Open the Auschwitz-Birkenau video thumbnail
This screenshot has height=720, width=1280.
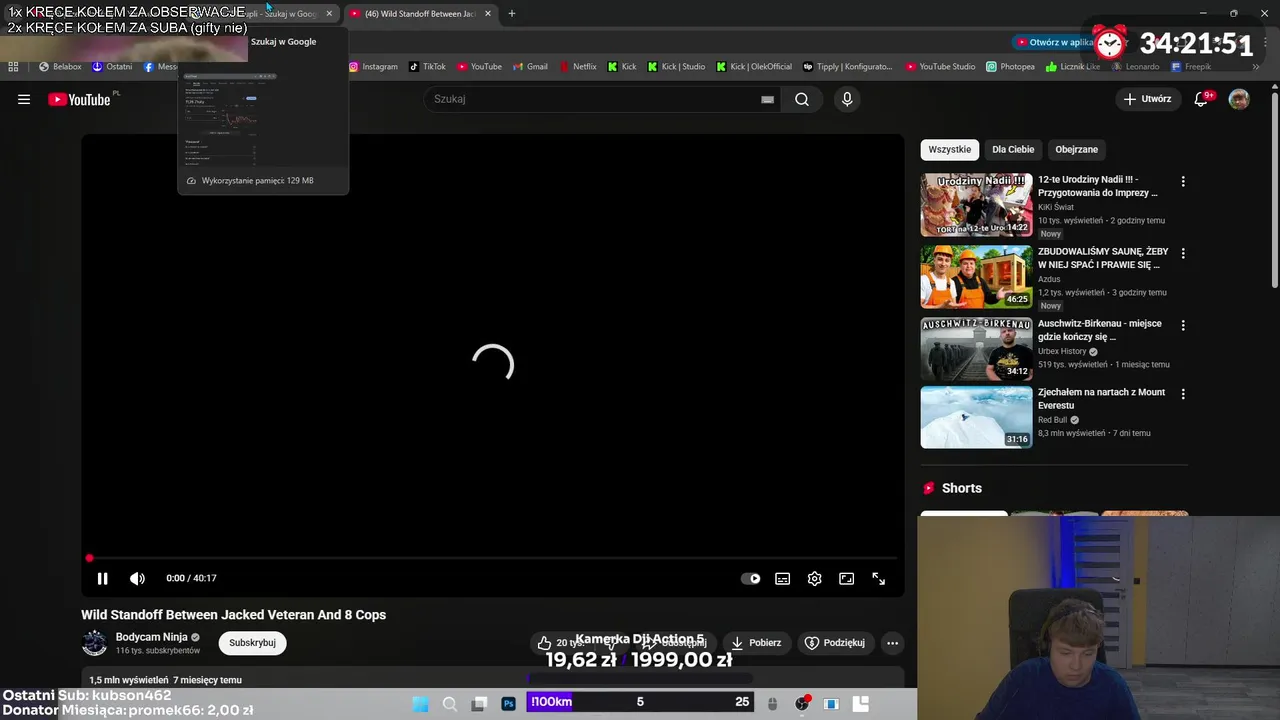click(x=976, y=349)
